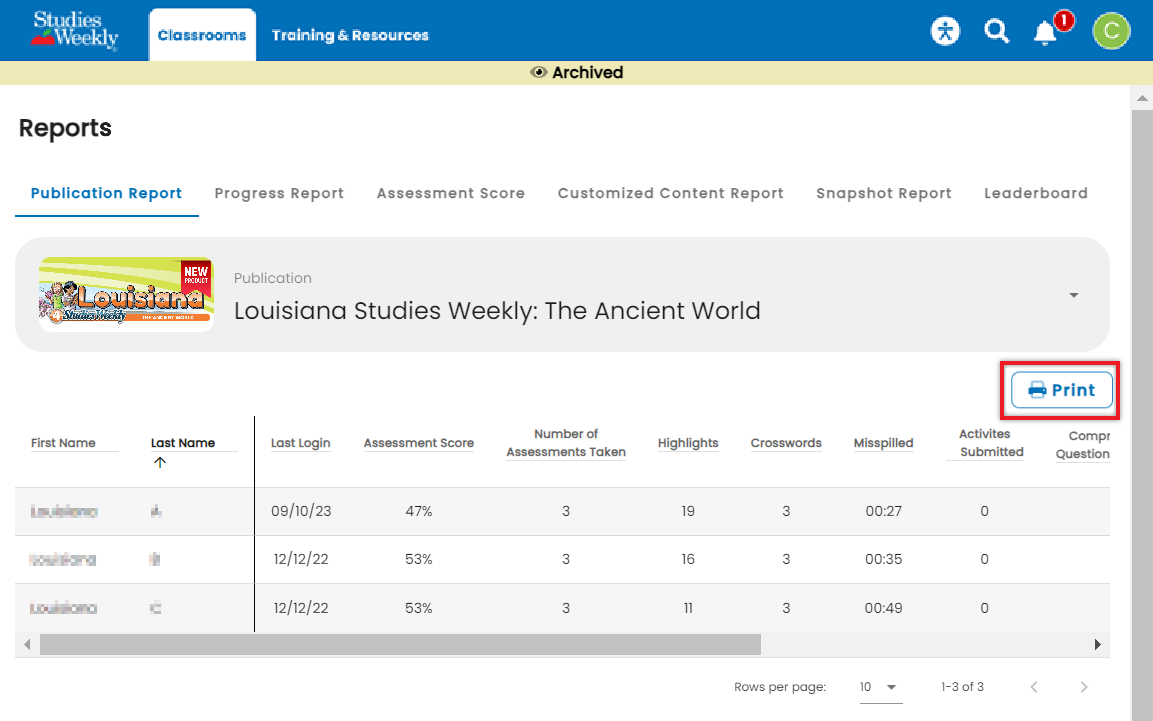The width and height of the screenshot is (1153, 721).
Task: Go to previous page of results
Action: pos(1034,687)
